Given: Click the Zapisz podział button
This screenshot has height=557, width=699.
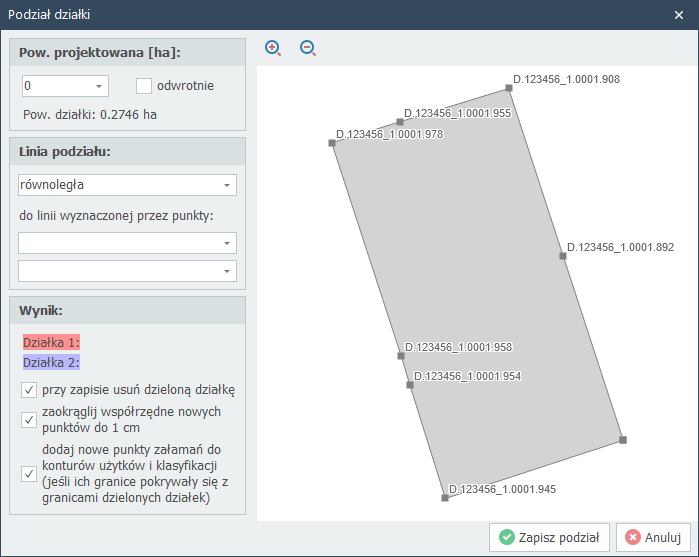Looking at the screenshot, I should [549, 537].
